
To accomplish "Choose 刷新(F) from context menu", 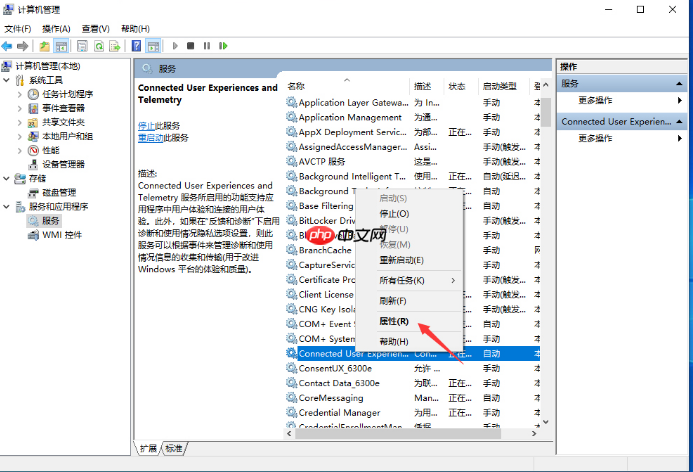I will click(392, 301).
